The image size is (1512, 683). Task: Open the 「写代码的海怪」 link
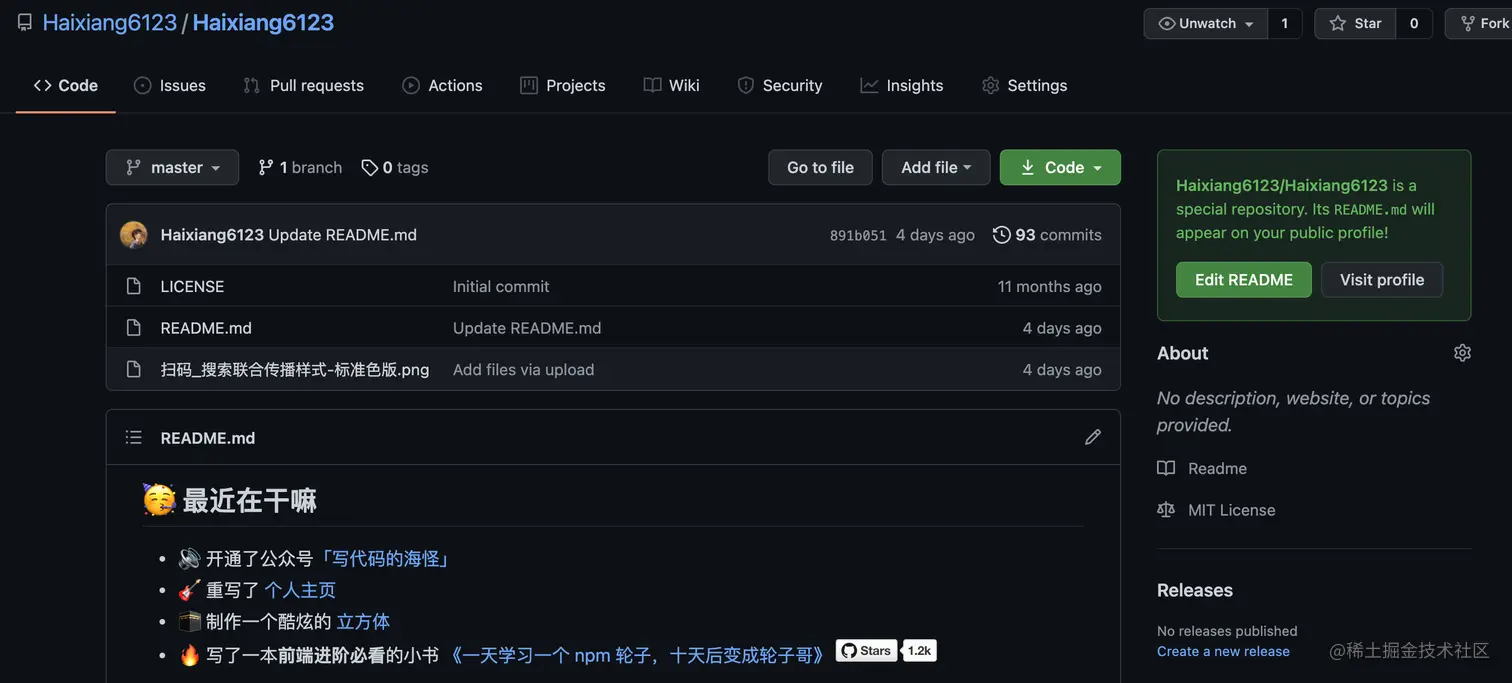tap(384, 559)
